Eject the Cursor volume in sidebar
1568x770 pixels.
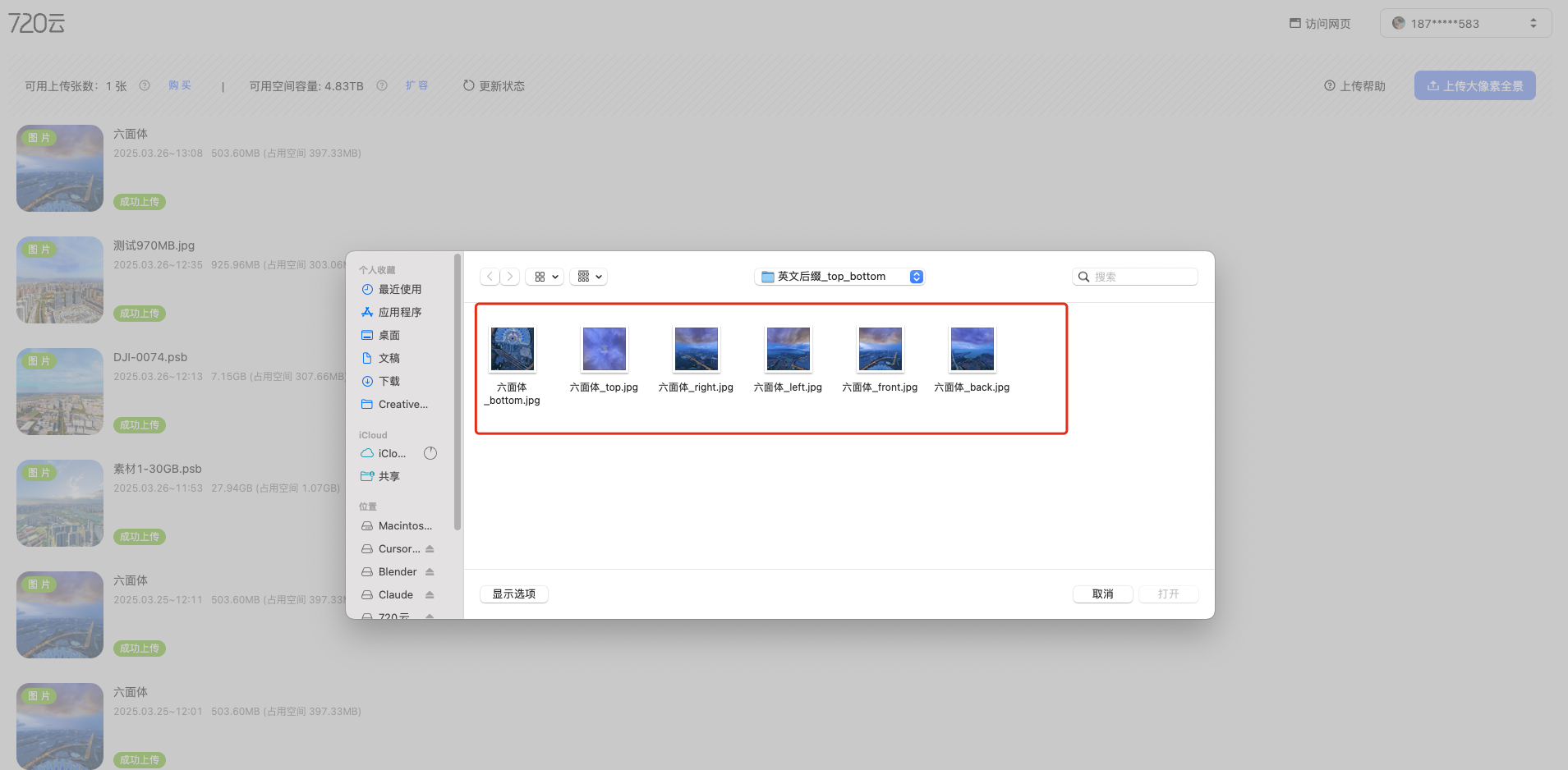(x=430, y=549)
